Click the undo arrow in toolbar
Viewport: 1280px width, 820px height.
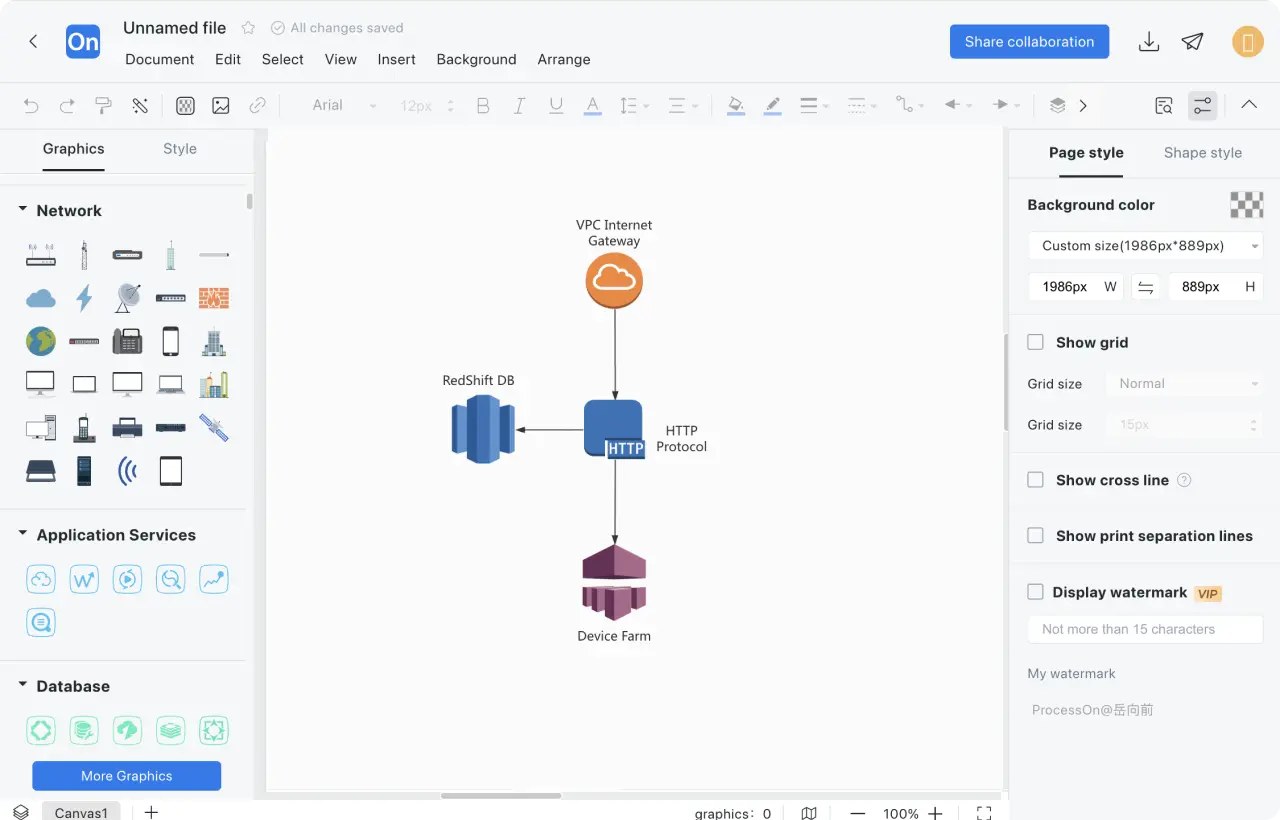[31, 105]
